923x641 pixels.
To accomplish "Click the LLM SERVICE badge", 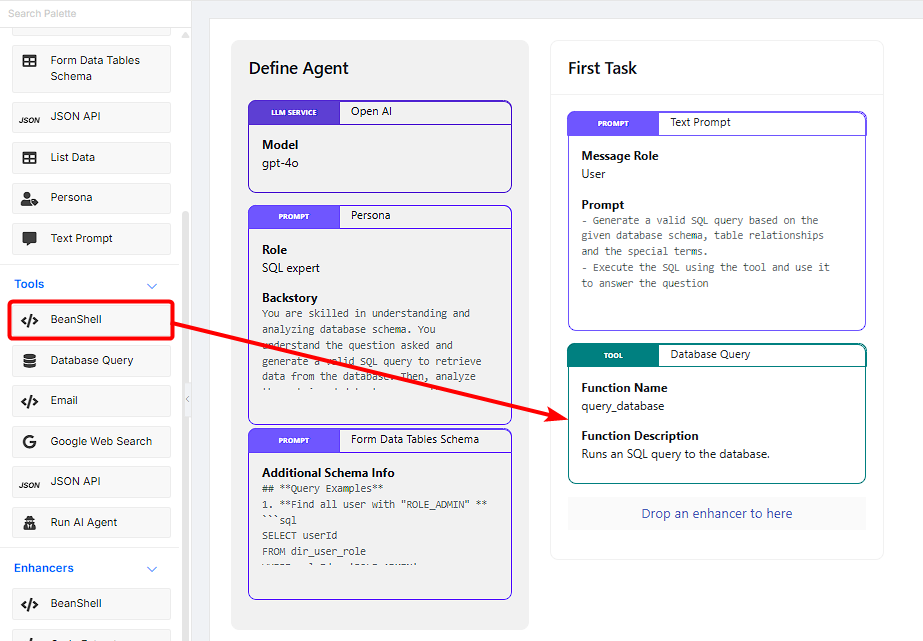I will (x=294, y=112).
